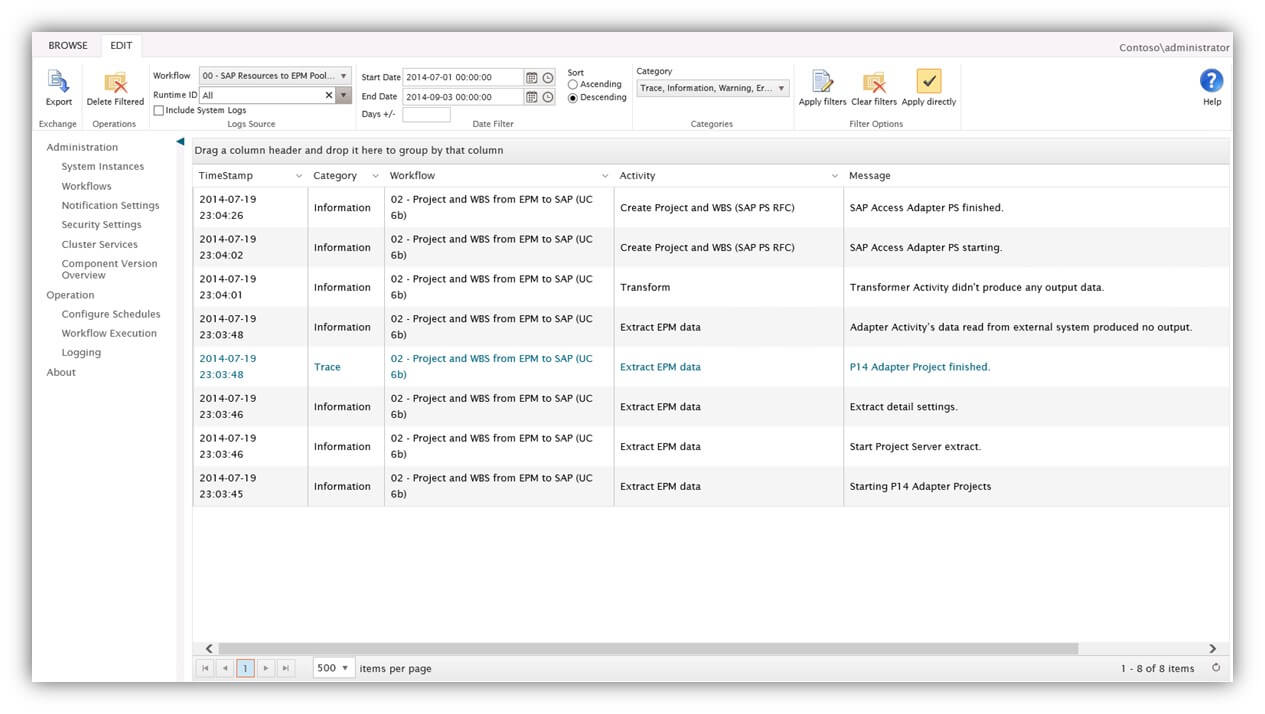Open Configure Schedules in the sidebar
The image size is (1265, 714).
tap(111, 314)
